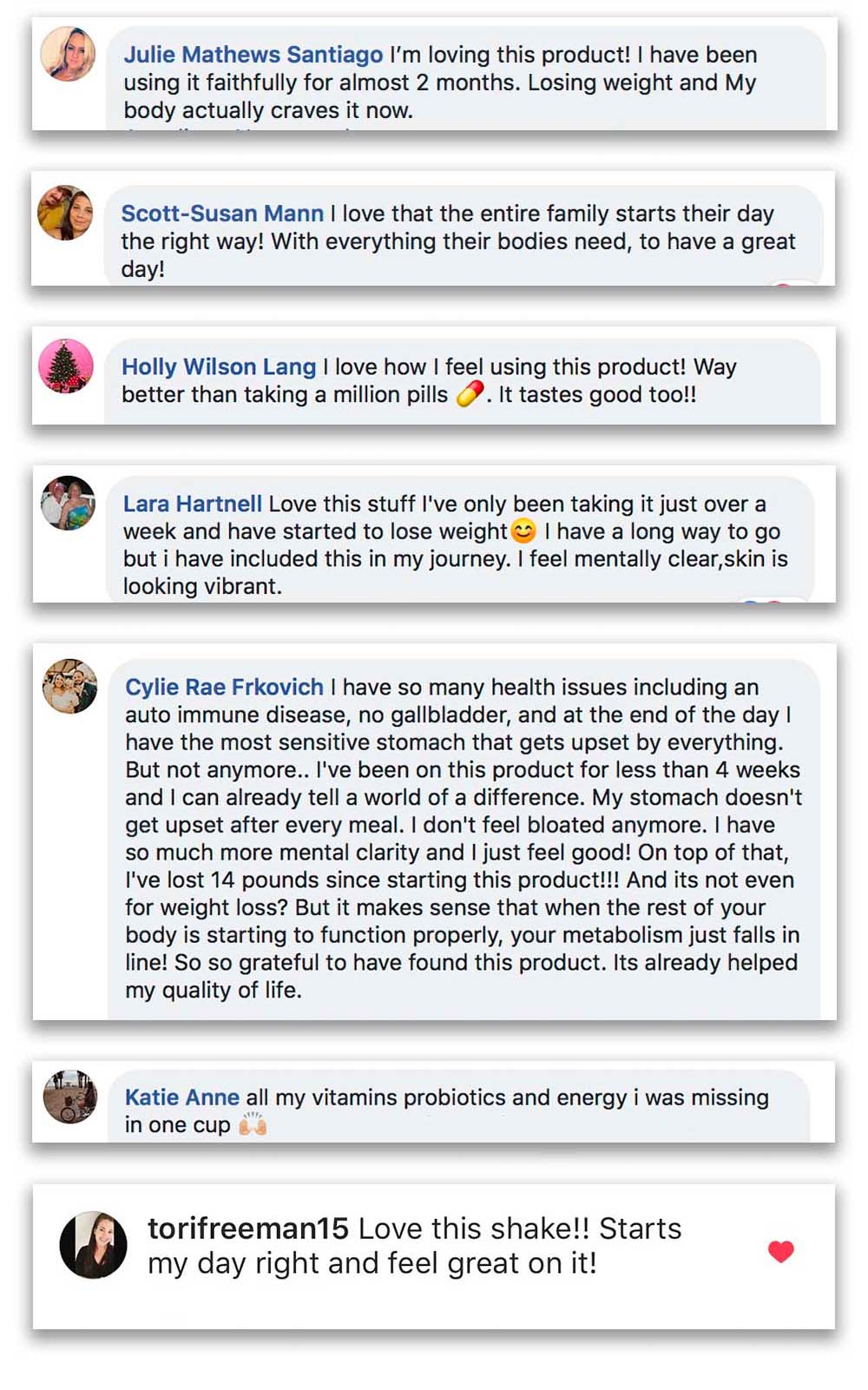868x1390 pixels.
Task: Click the smiley emoji in Lara's comment
Action: coord(523,530)
